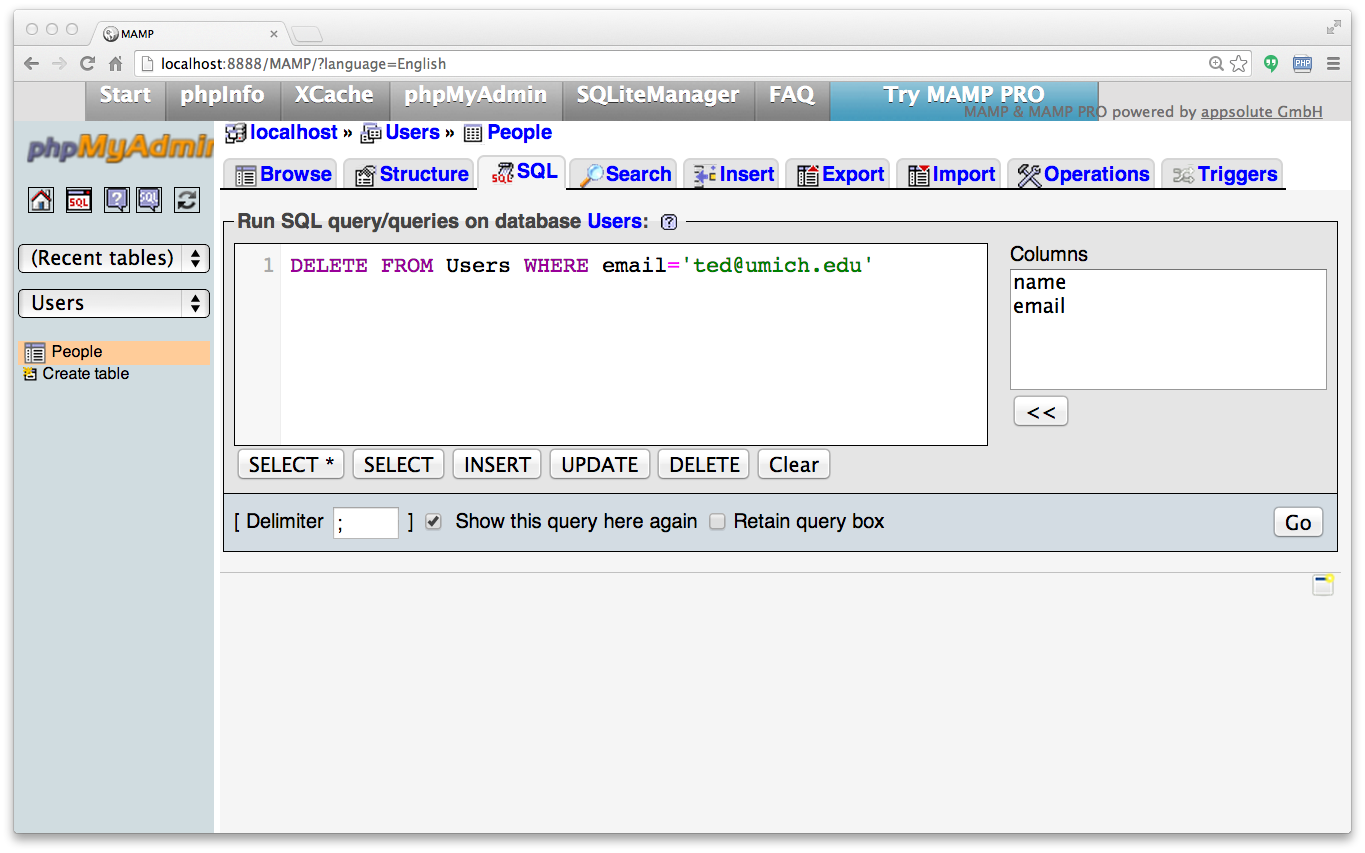Screen dimensions: 1365x853
Task: Click the People table icon in sidebar
Action: [35, 352]
